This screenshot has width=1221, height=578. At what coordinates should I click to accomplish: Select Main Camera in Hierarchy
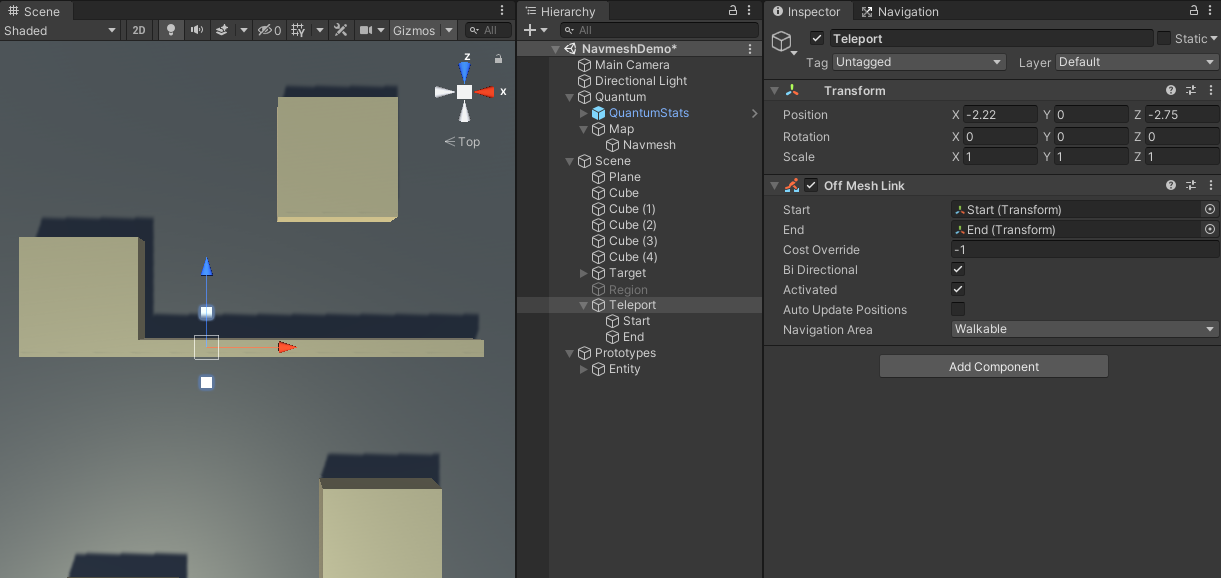click(632, 65)
